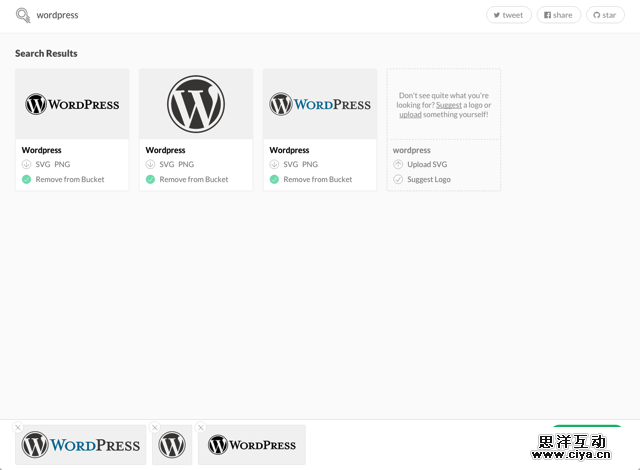The image size is (640, 470).
Task: Remove black wordmark logo from Bucket via text
Action: 70,180
